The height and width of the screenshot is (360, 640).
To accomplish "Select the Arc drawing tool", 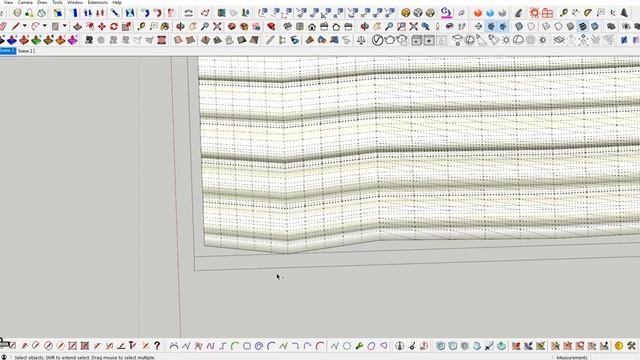I will pos(36,27).
